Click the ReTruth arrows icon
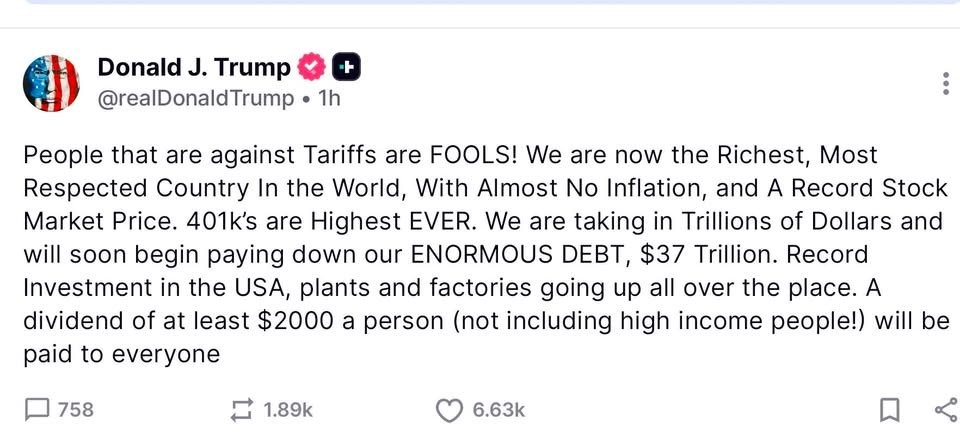This screenshot has height=446, width=960. point(241,409)
